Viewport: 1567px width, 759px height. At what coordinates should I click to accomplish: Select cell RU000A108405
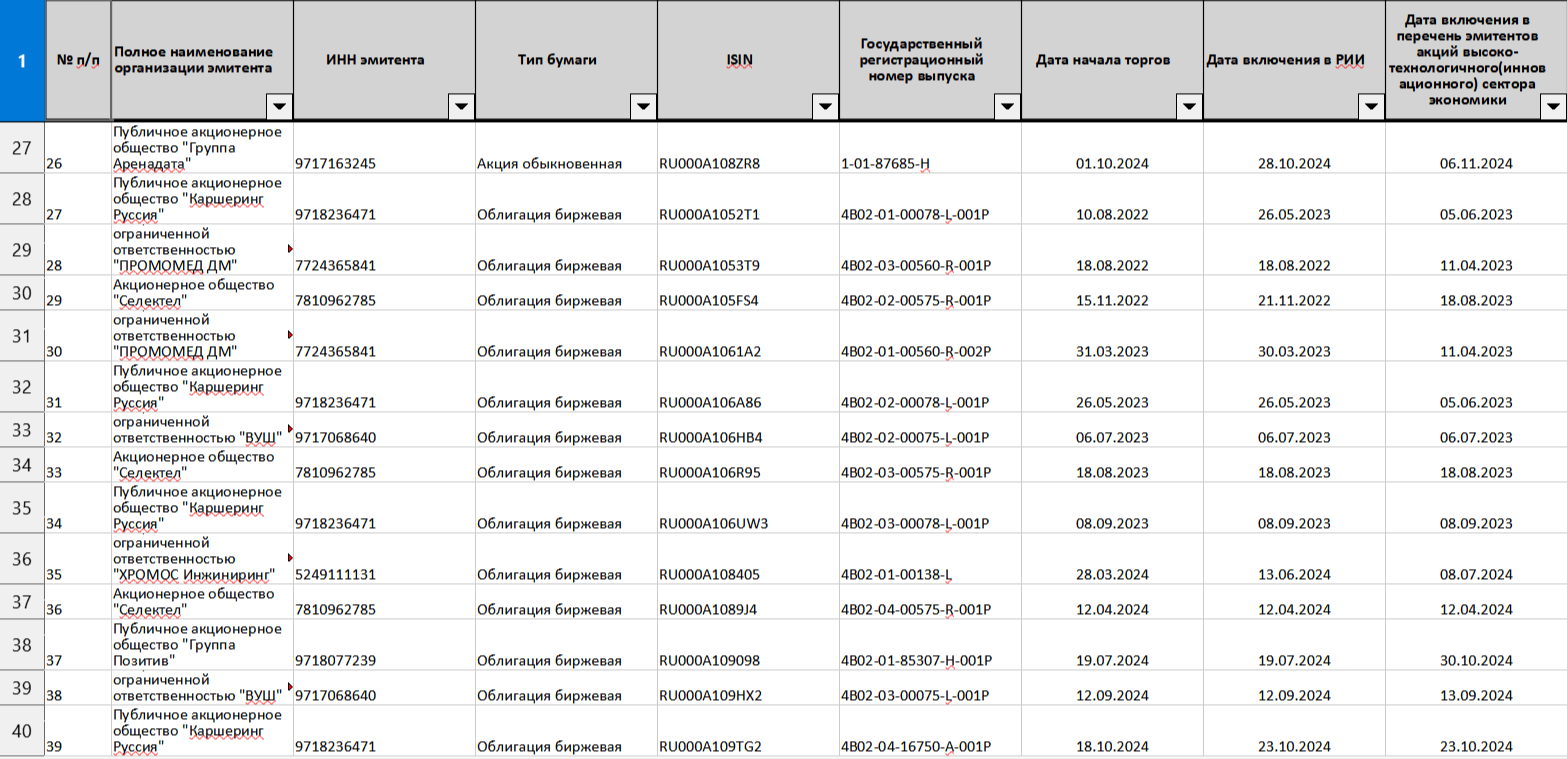coord(748,559)
